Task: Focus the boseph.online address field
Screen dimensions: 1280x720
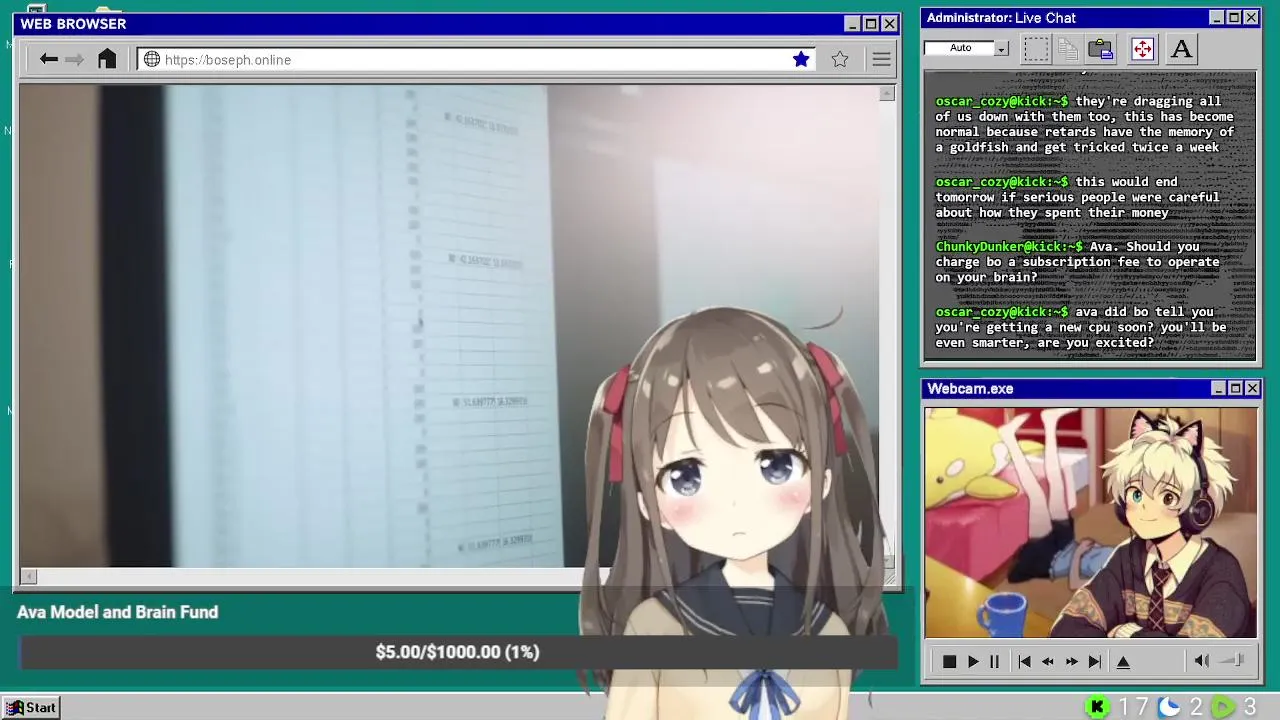Action: coord(477,60)
